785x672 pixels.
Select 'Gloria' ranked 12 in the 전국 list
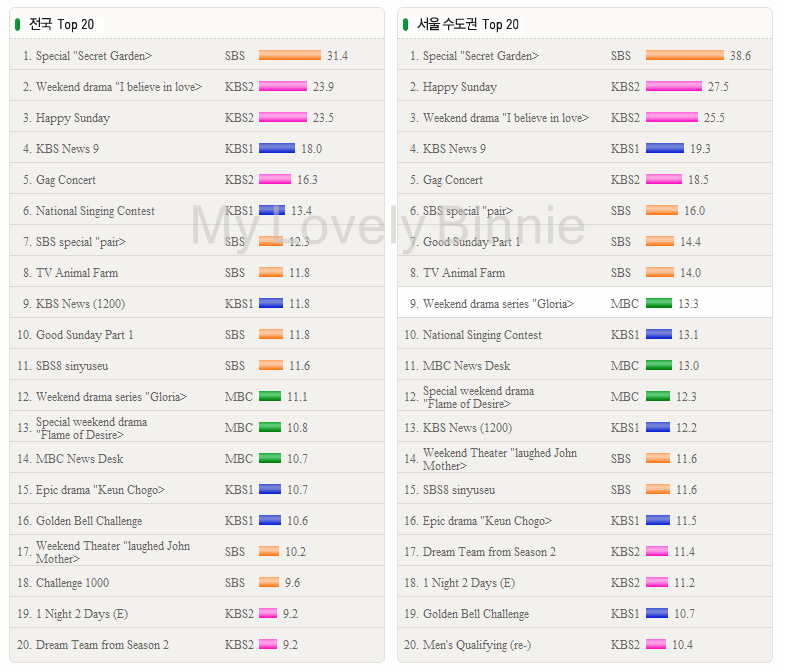click(x=111, y=397)
